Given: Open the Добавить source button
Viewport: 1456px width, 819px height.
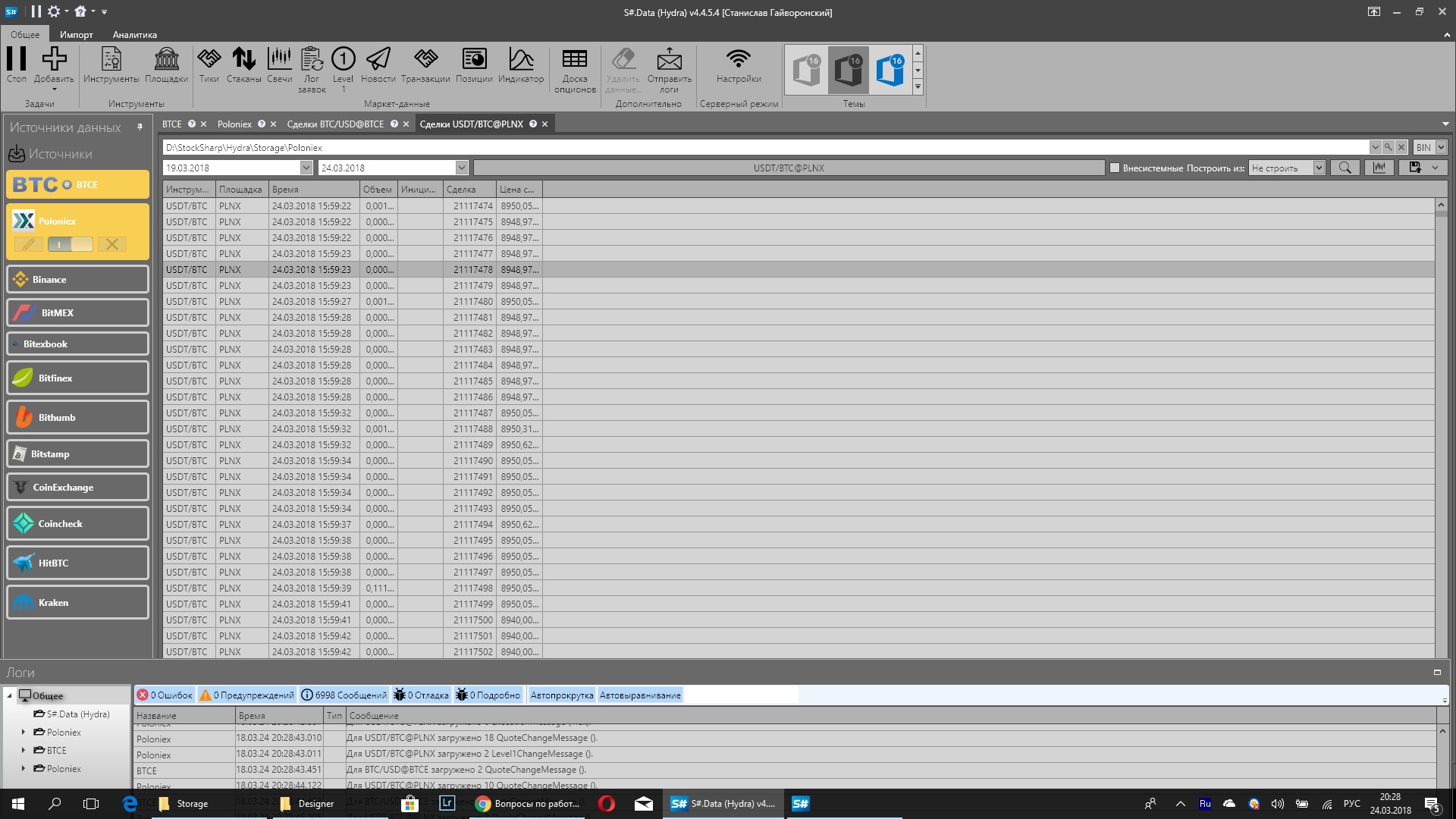Looking at the screenshot, I should (54, 67).
